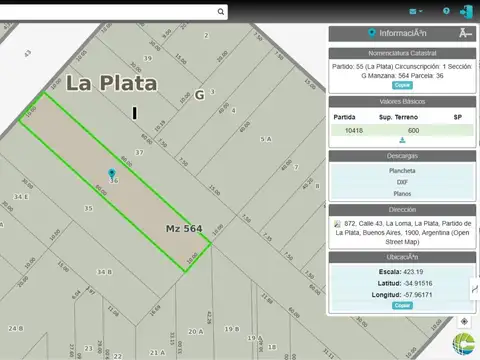This screenshot has width=480, height=360.
Task: Select parcel 34 B on the map
Action: point(104,272)
